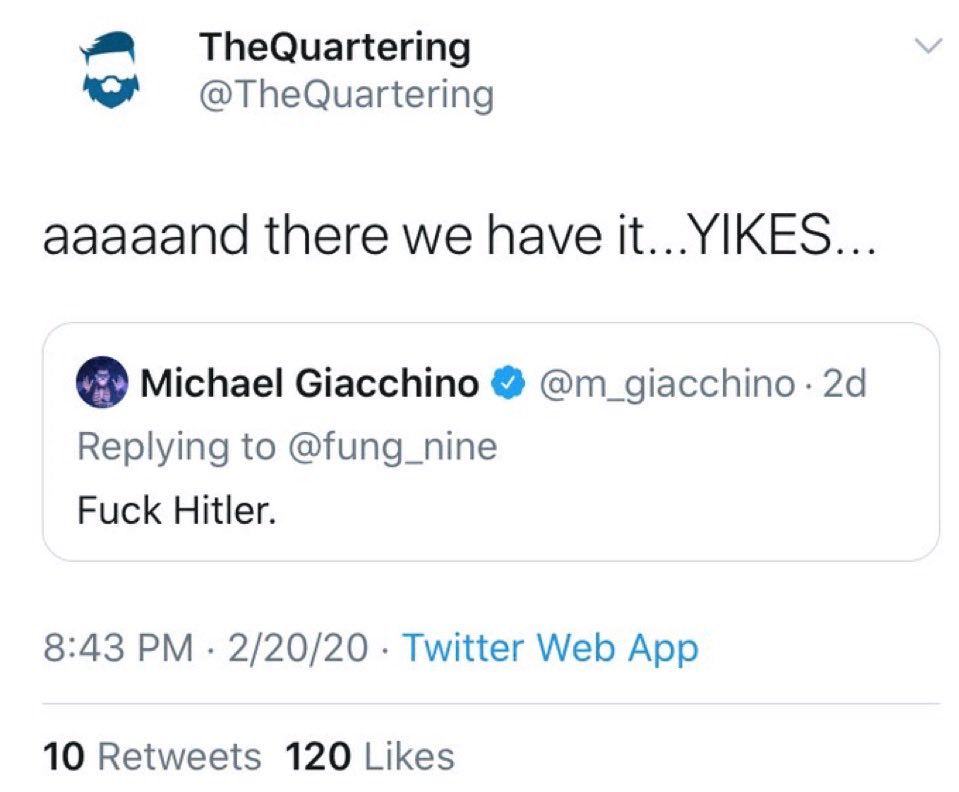
Task: View the 120 Likes list
Action: [x=370, y=756]
